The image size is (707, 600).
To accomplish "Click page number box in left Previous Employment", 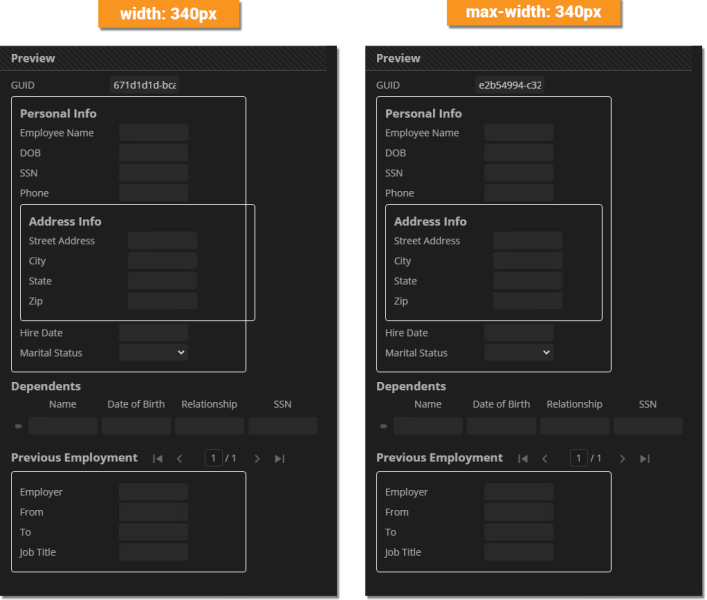I will click(x=213, y=458).
